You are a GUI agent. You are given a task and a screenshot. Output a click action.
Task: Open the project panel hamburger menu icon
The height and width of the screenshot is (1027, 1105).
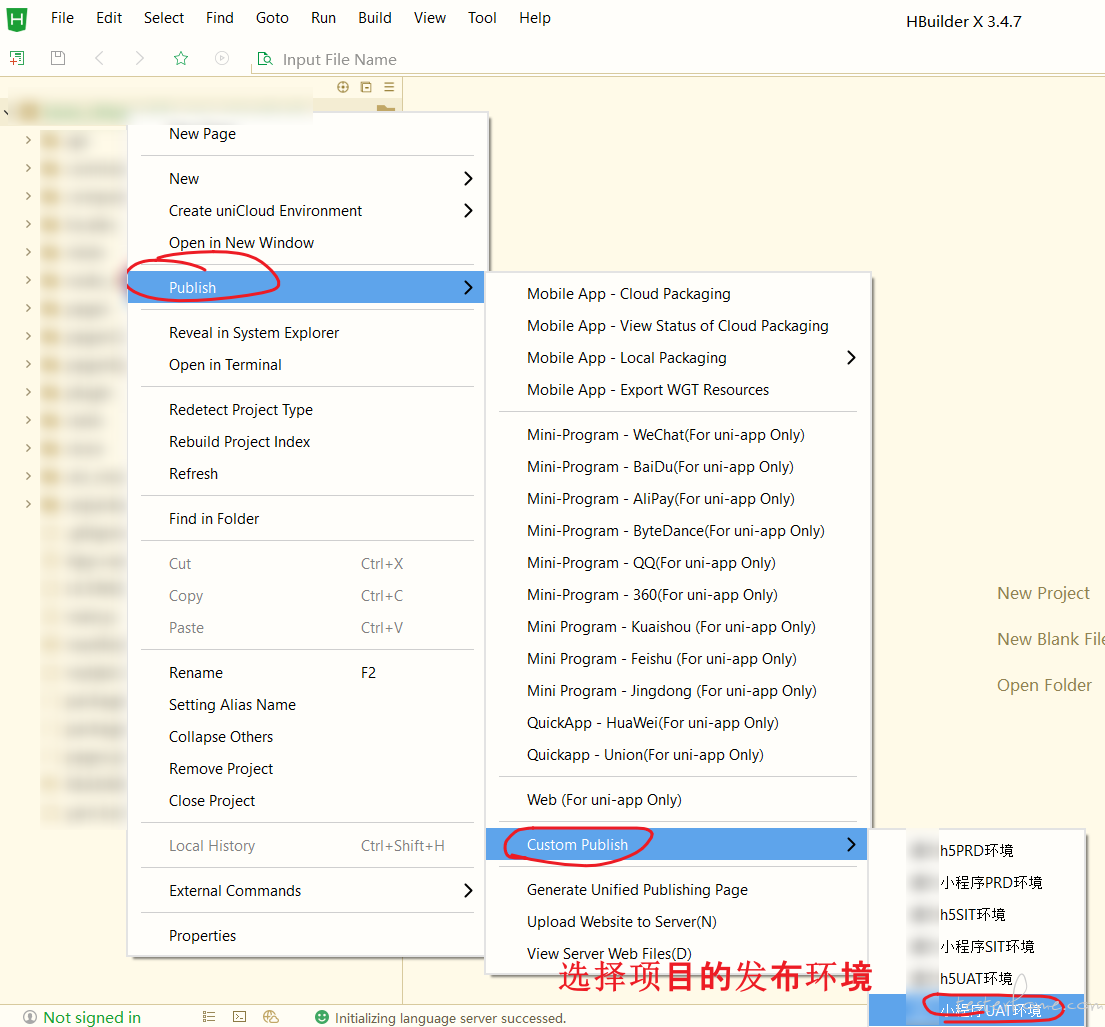389,87
